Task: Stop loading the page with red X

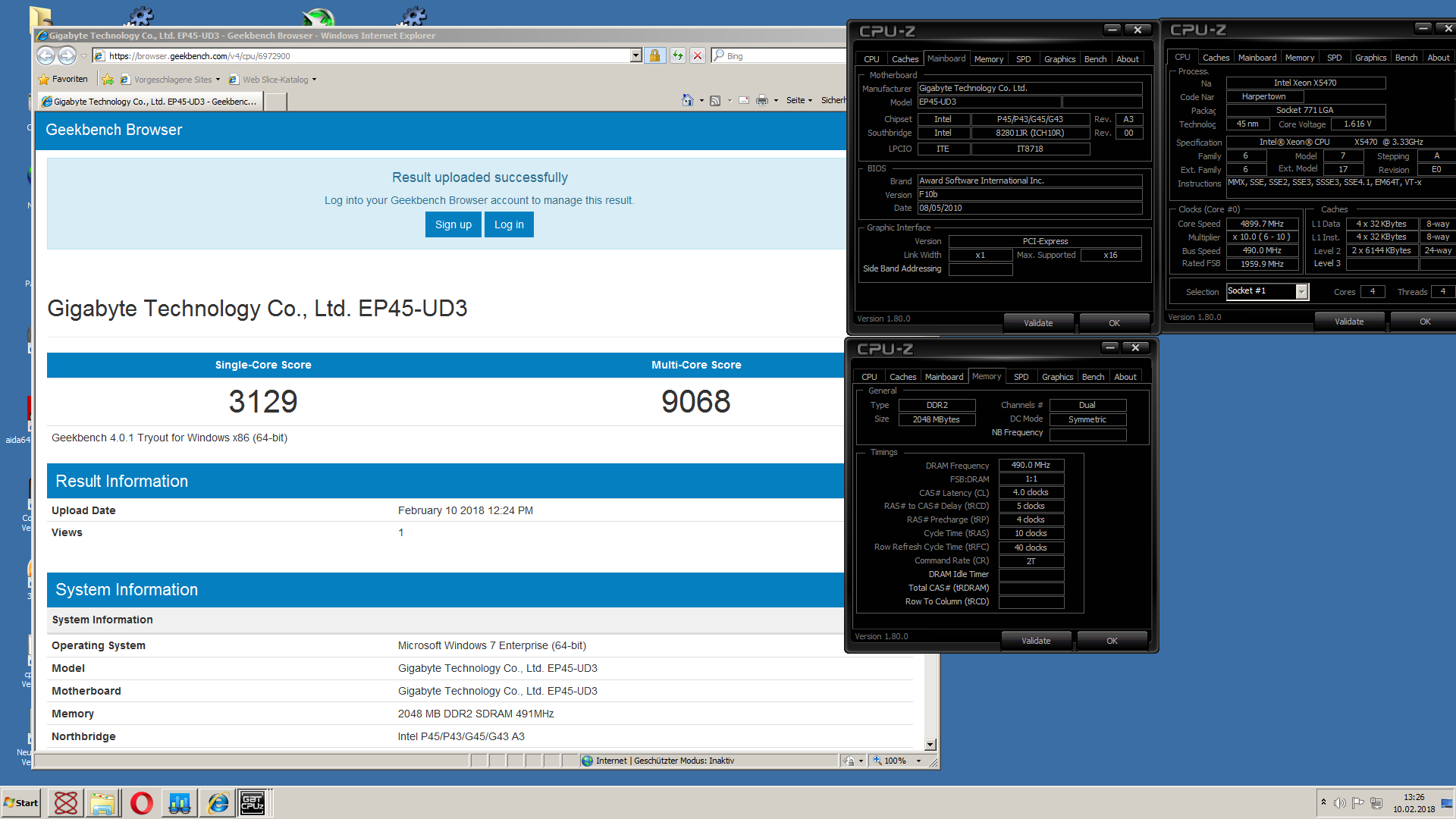Action: (x=698, y=55)
